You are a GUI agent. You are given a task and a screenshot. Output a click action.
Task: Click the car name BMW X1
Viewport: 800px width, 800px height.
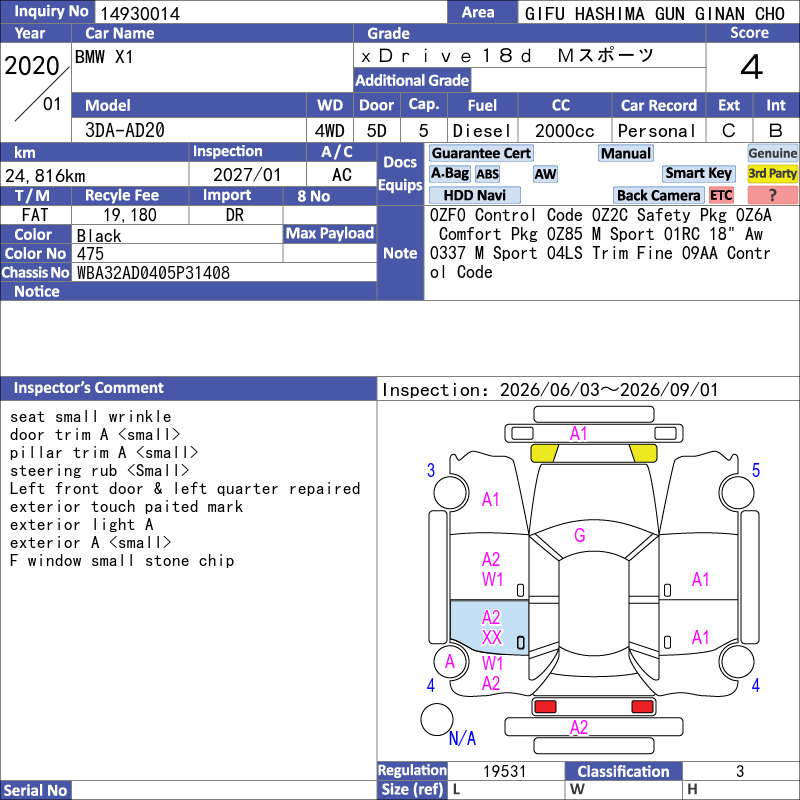point(104,57)
